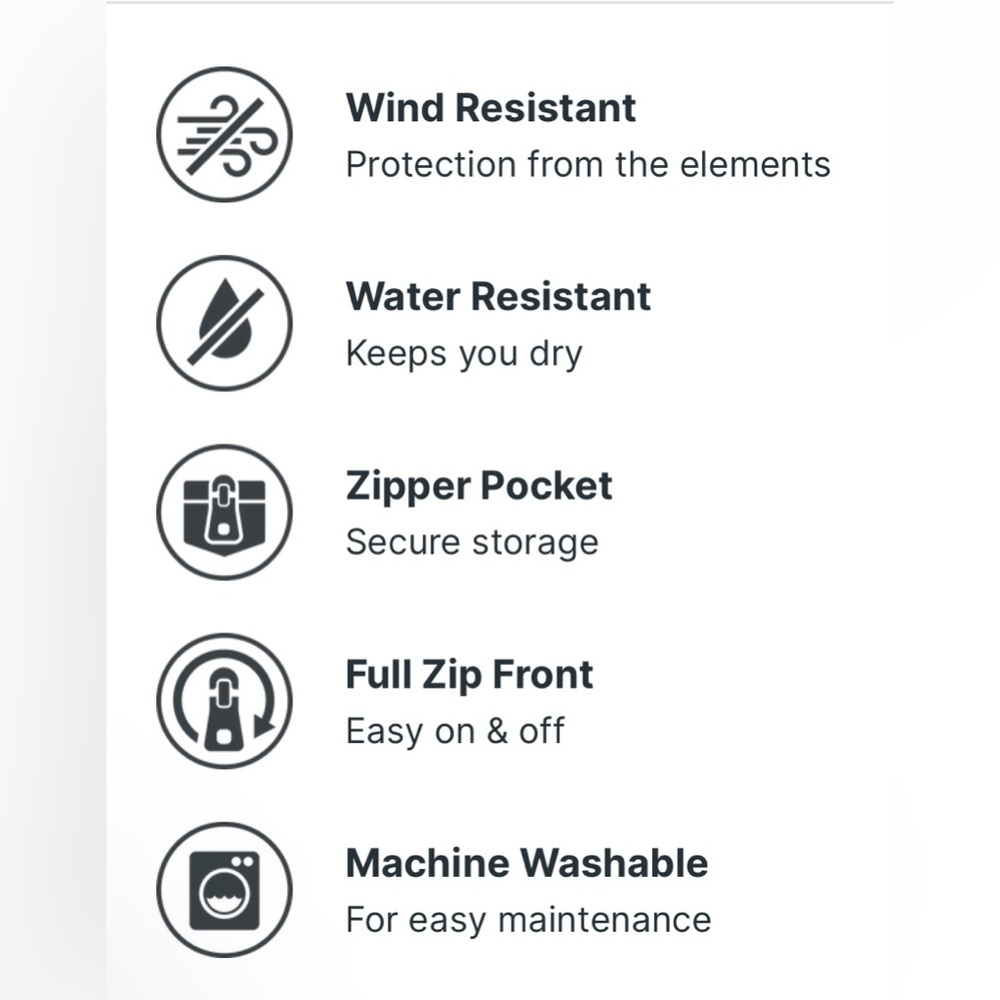Open the "Full Zip Front" feature title

click(x=469, y=675)
